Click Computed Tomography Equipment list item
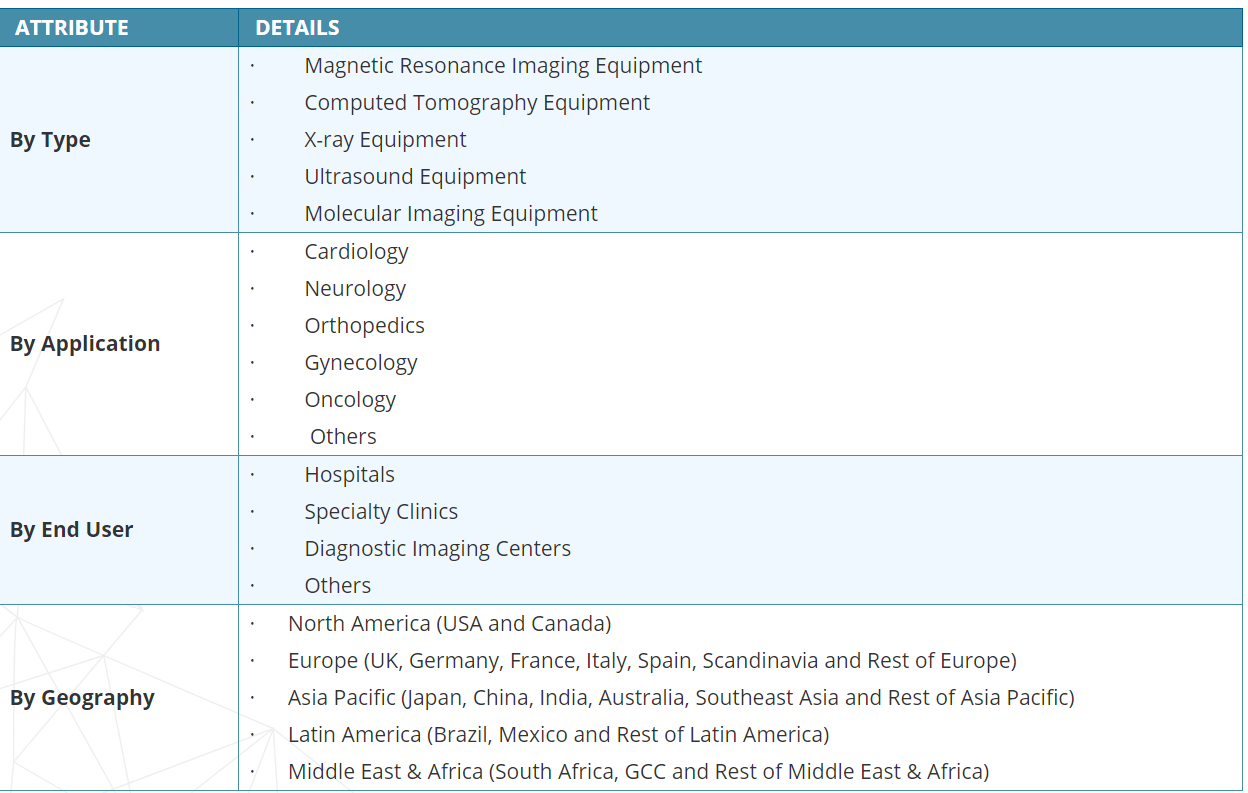Screen dimensions: 1248x793 (477, 103)
